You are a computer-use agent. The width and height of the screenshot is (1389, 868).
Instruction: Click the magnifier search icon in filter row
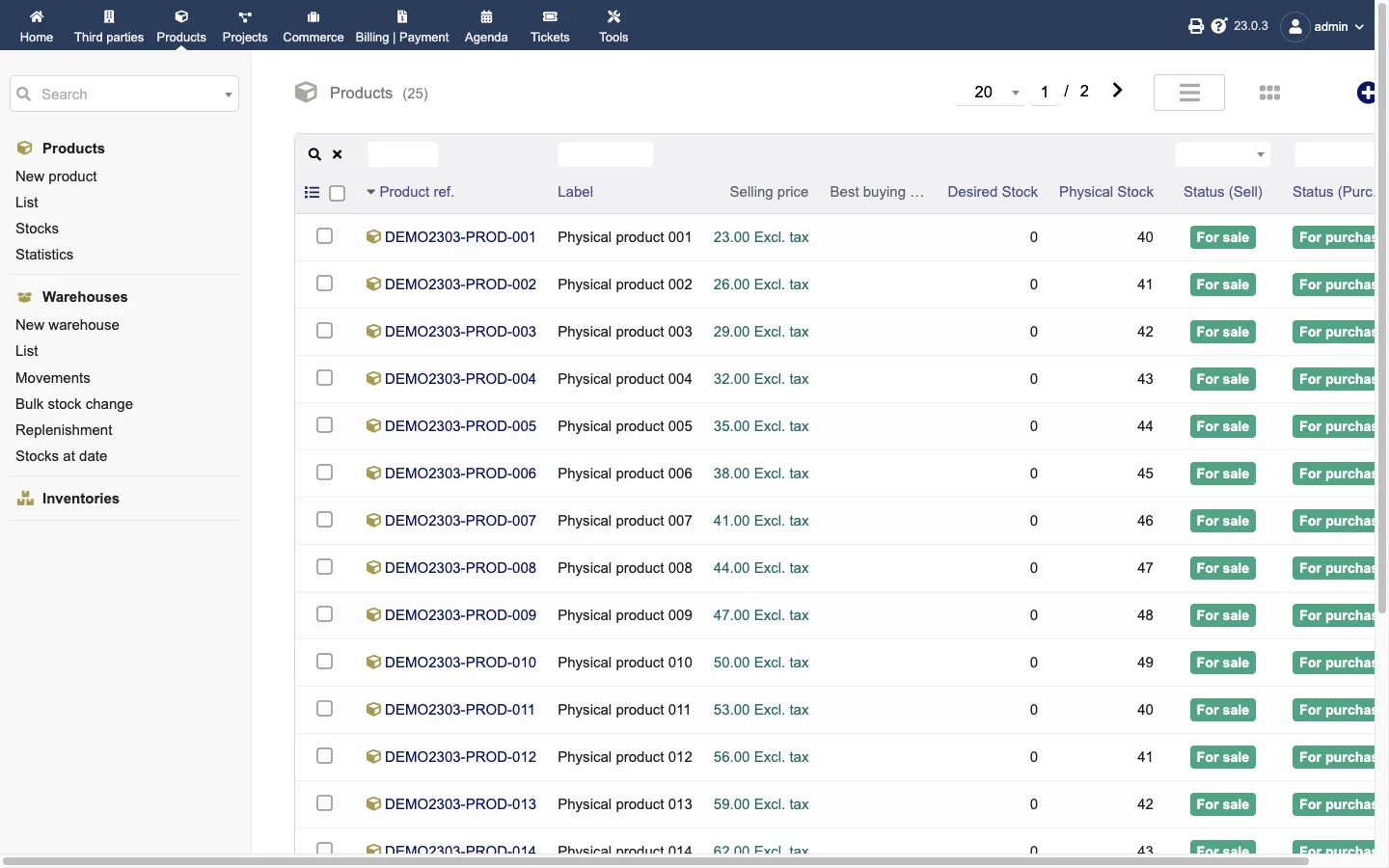click(x=314, y=154)
